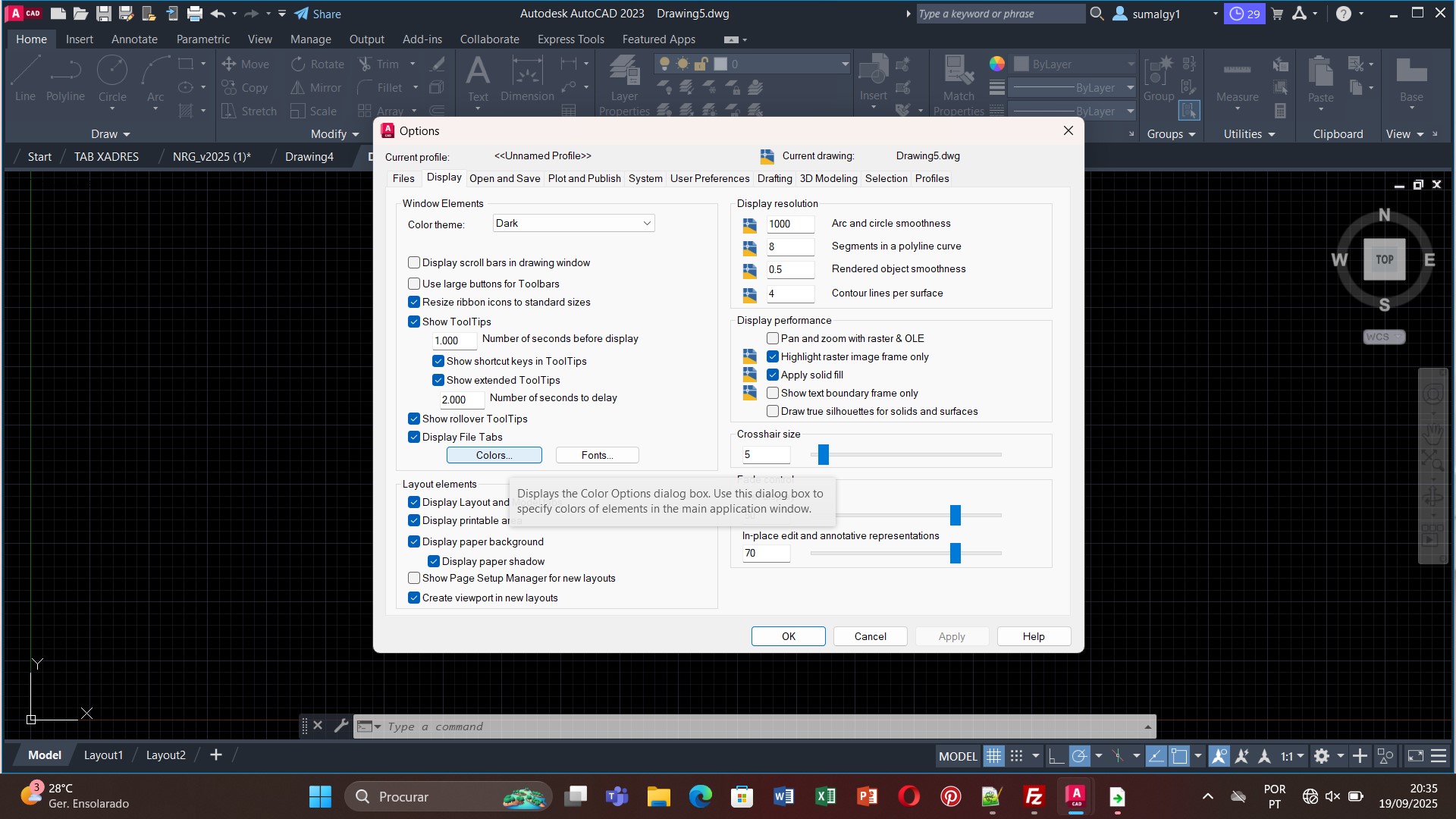Expand the Modify panel dropdown
Image resolution: width=1456 pixels, height=819 pixels.
tap(334, 134)
